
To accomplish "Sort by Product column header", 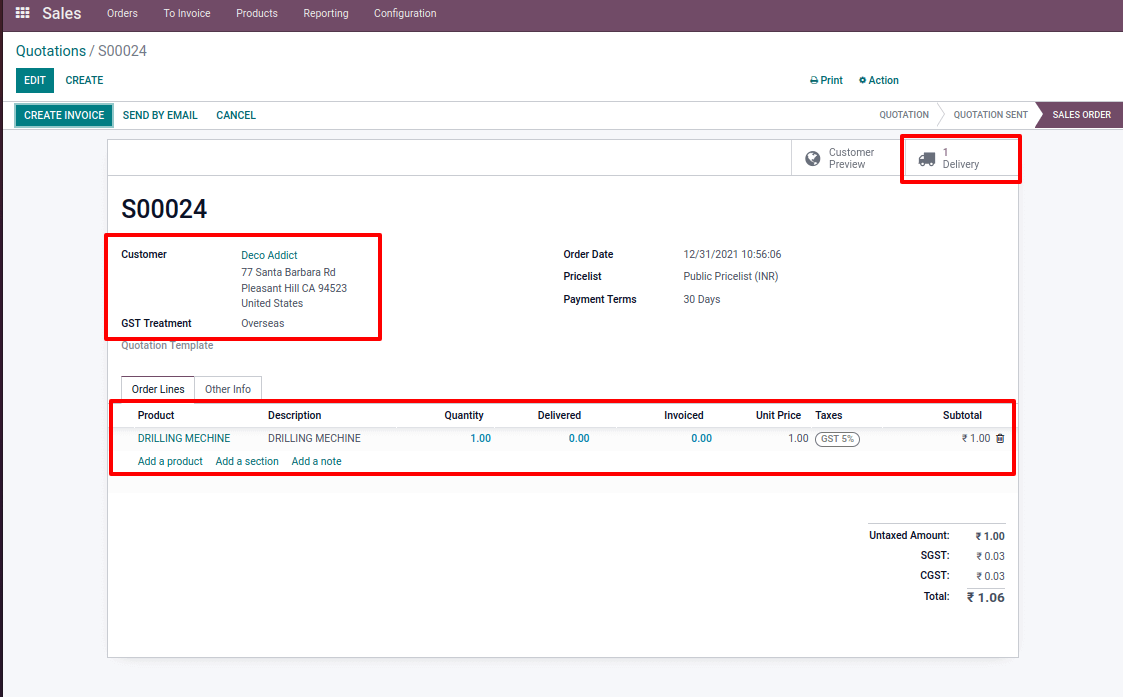I will [156, 415].
